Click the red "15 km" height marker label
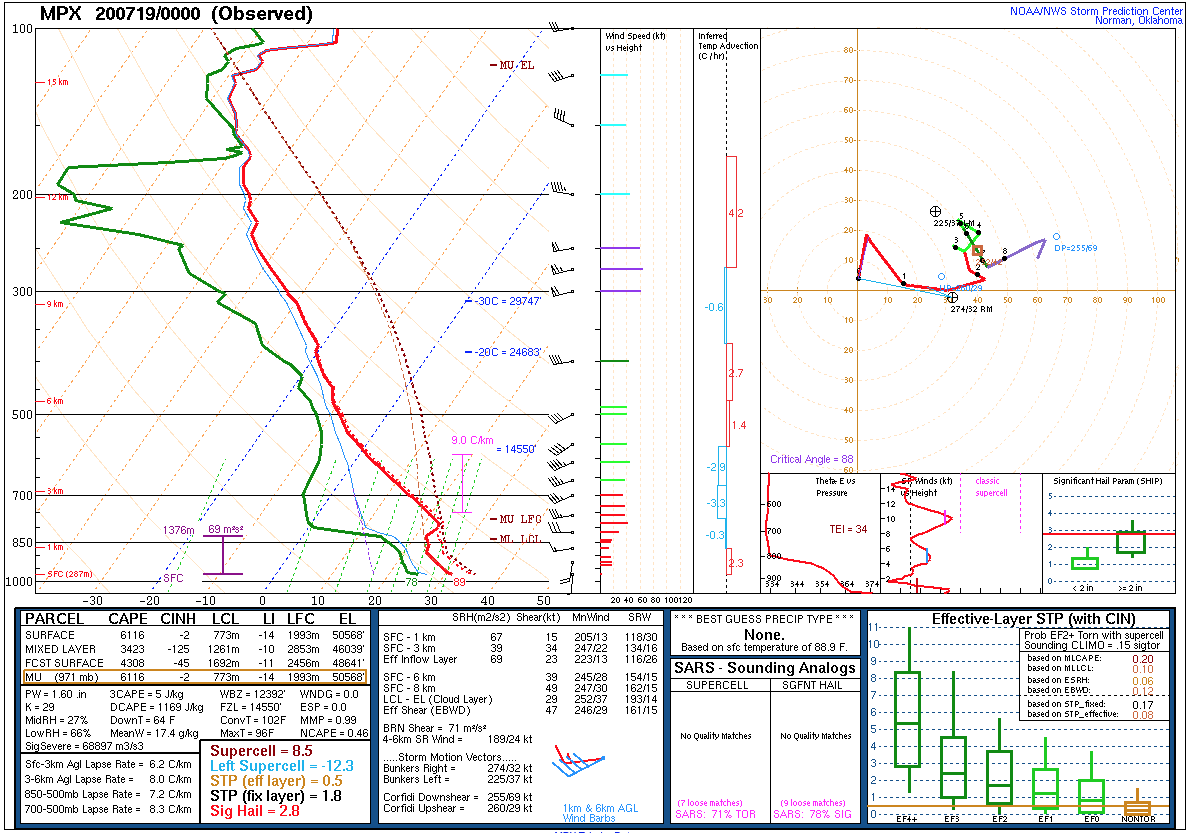 [x=58, y=82]
